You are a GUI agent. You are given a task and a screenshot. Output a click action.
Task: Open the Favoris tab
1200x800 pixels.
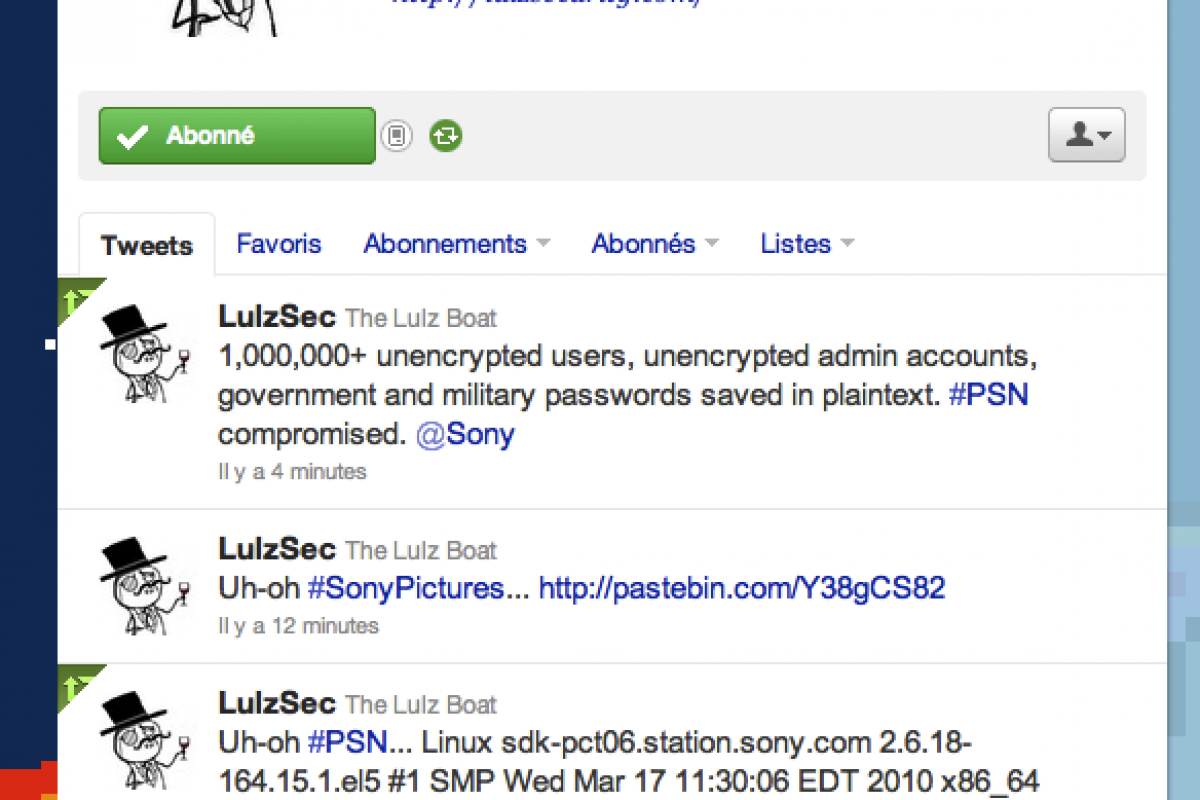pyautogui.click(x=279, y=243)
